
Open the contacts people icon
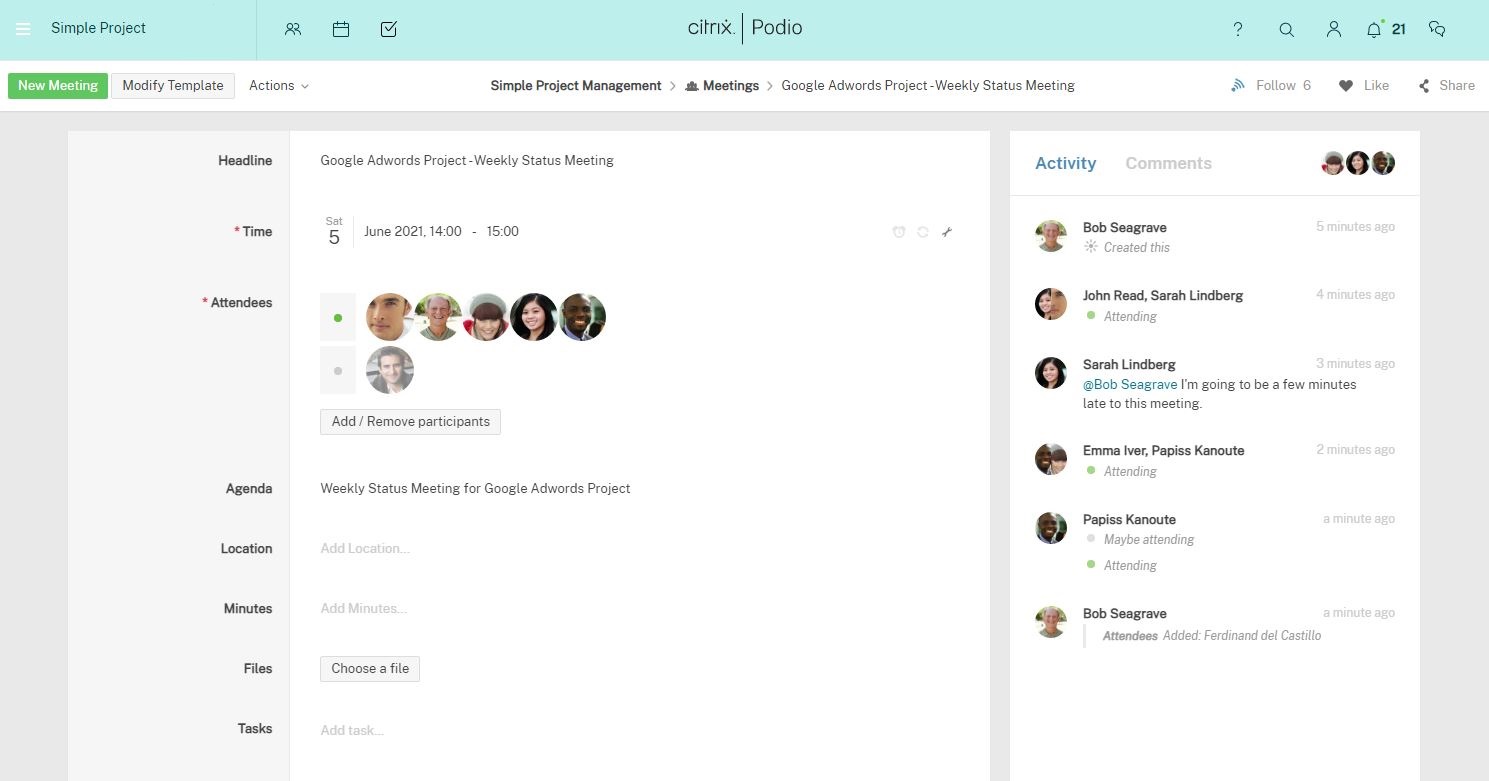pyautogui.click(x=293, y=29)
